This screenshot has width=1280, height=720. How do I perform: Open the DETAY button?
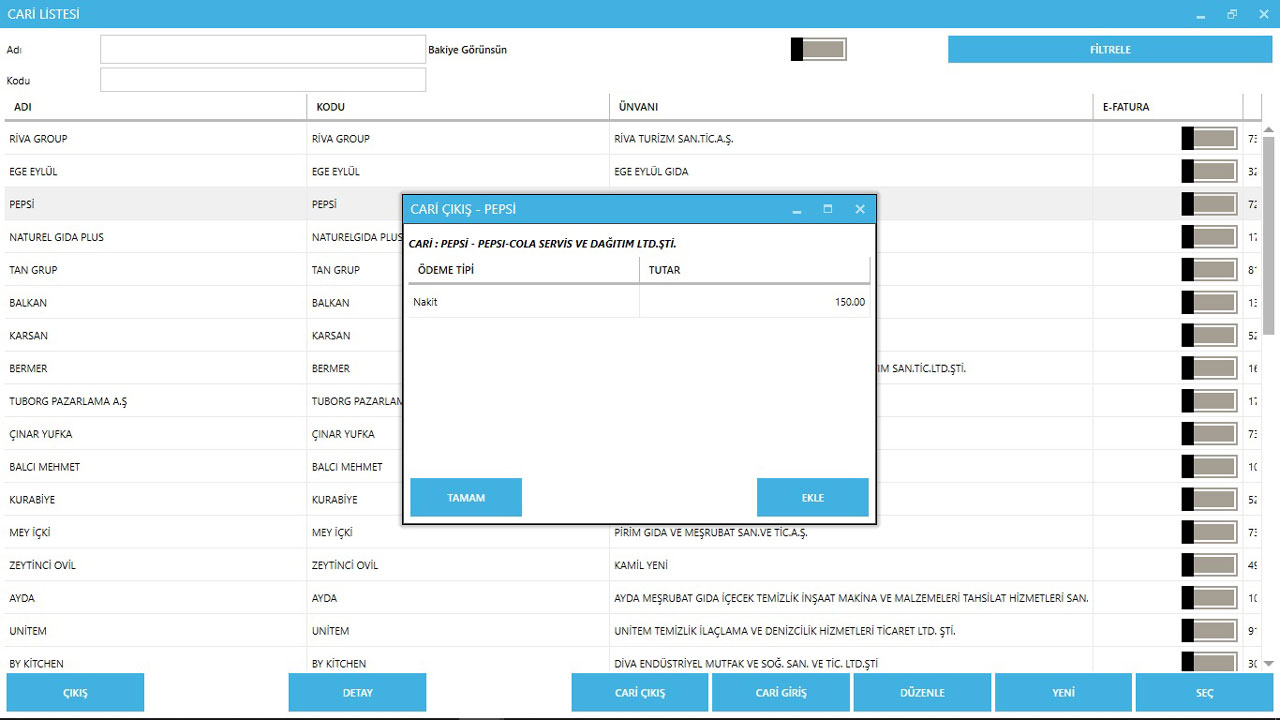click(357, 692)
